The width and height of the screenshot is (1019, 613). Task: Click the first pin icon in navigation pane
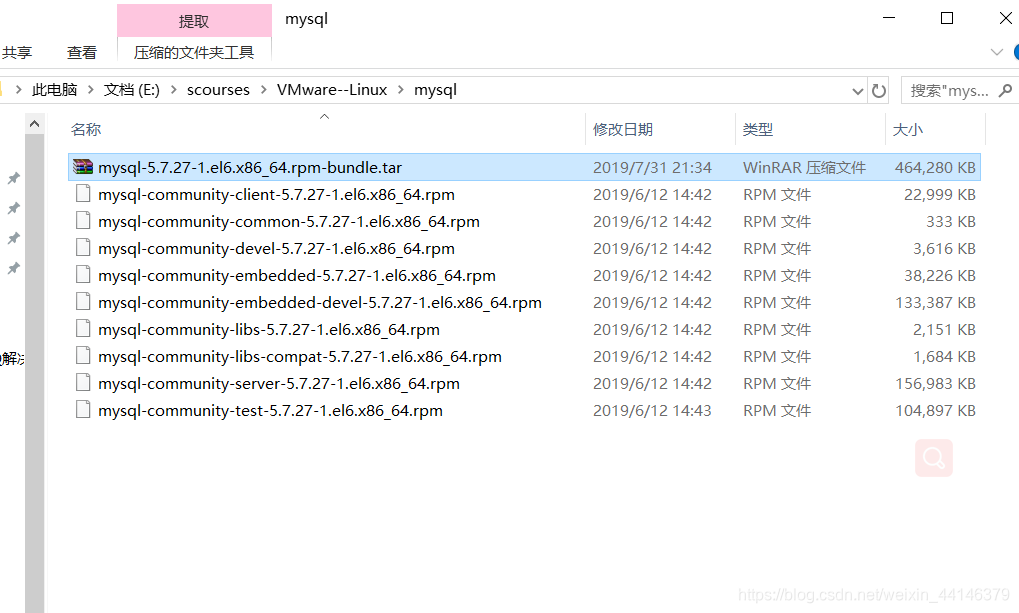14,178
